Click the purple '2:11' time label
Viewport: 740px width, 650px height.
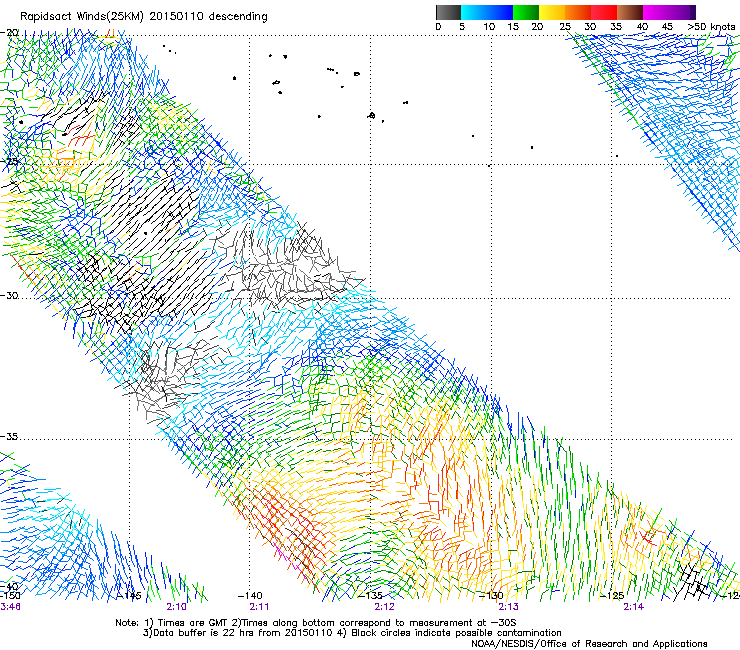[259, 607]
